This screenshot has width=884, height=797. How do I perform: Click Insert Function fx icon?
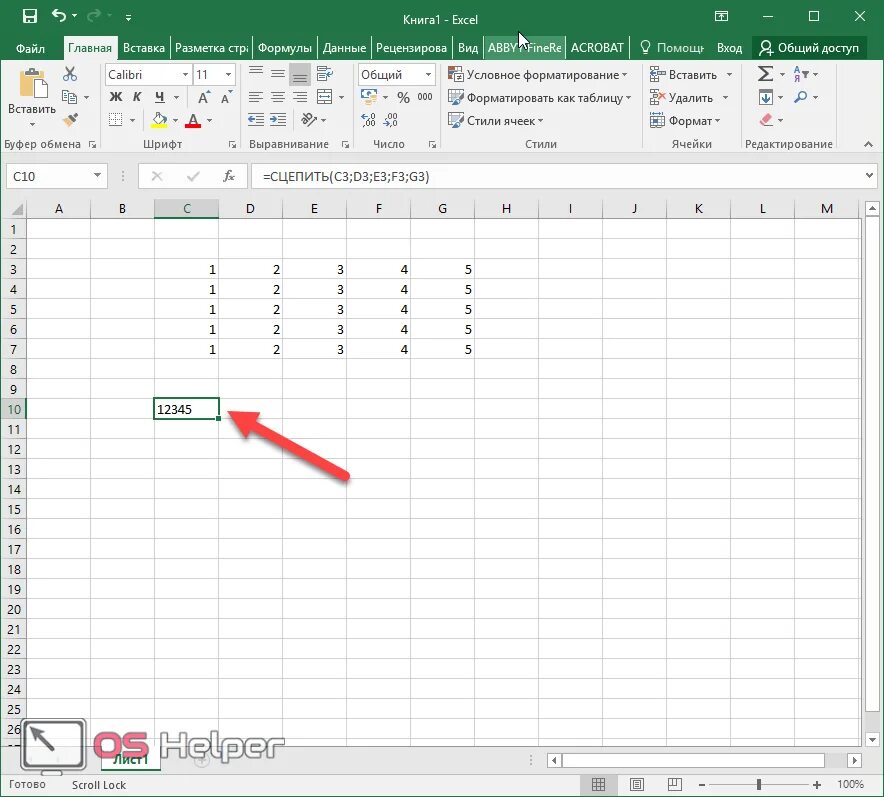[228, 176]
